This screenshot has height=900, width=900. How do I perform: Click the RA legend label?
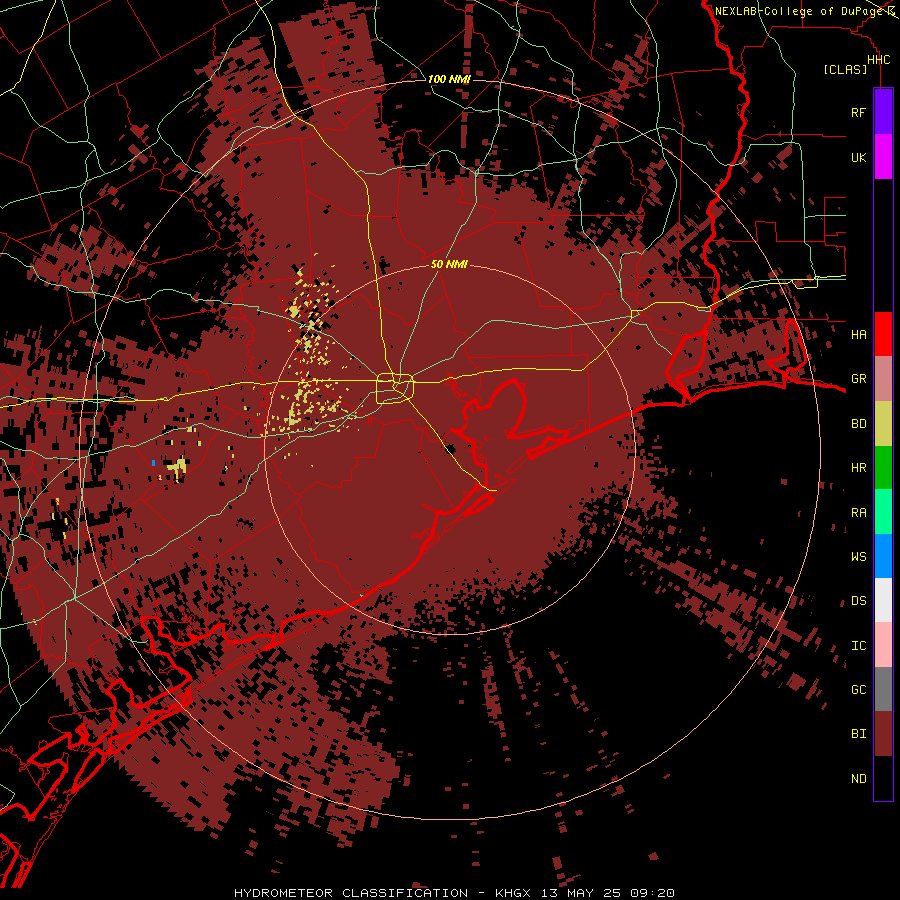tap(858, 513)
